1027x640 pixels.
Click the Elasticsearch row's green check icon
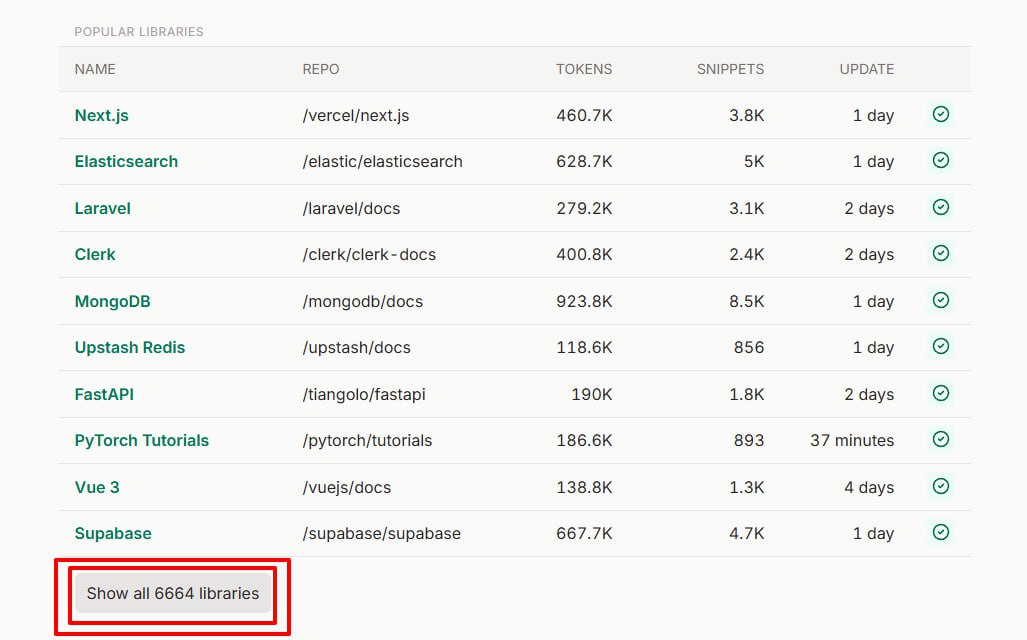[x=940, y=161]
